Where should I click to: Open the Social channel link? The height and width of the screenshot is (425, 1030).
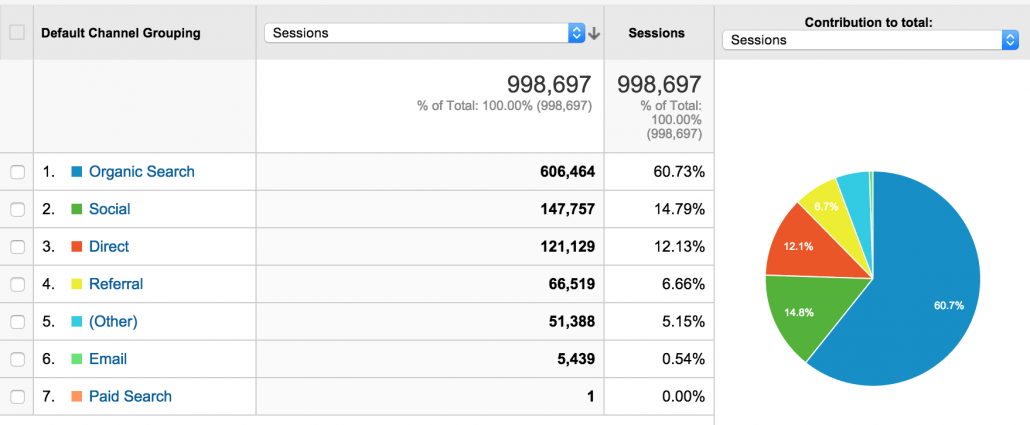point(110,209)
